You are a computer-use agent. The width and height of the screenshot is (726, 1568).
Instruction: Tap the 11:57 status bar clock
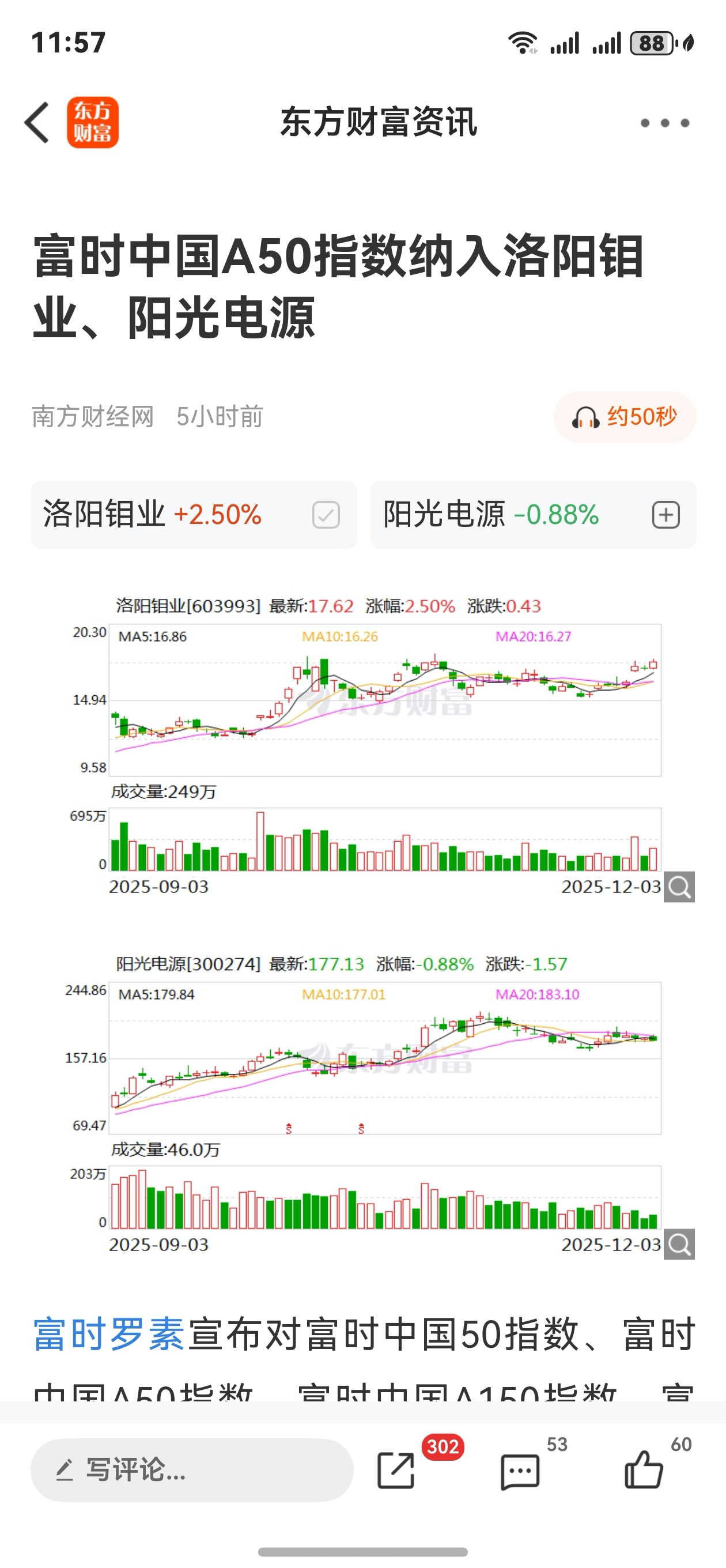69,43
